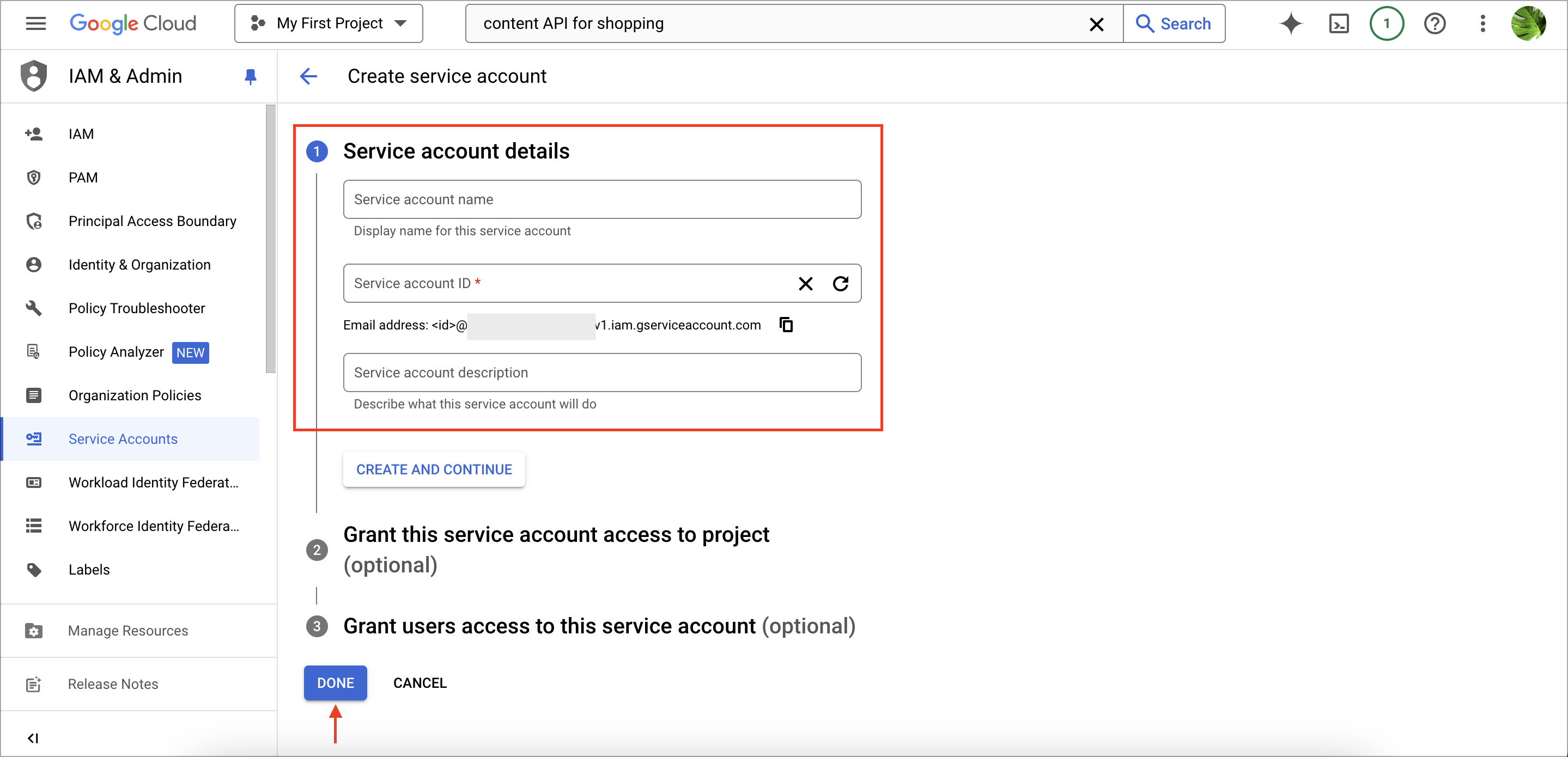Select Policy Troubleshooter in sidebar
Image resolution: width=1568 pixels, height=757 pixels.
(136, 309)
